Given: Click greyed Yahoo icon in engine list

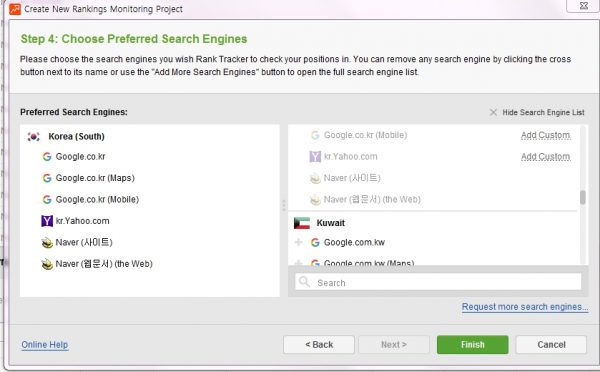Looking at the screenshot, I should click(x=315, y=157).
